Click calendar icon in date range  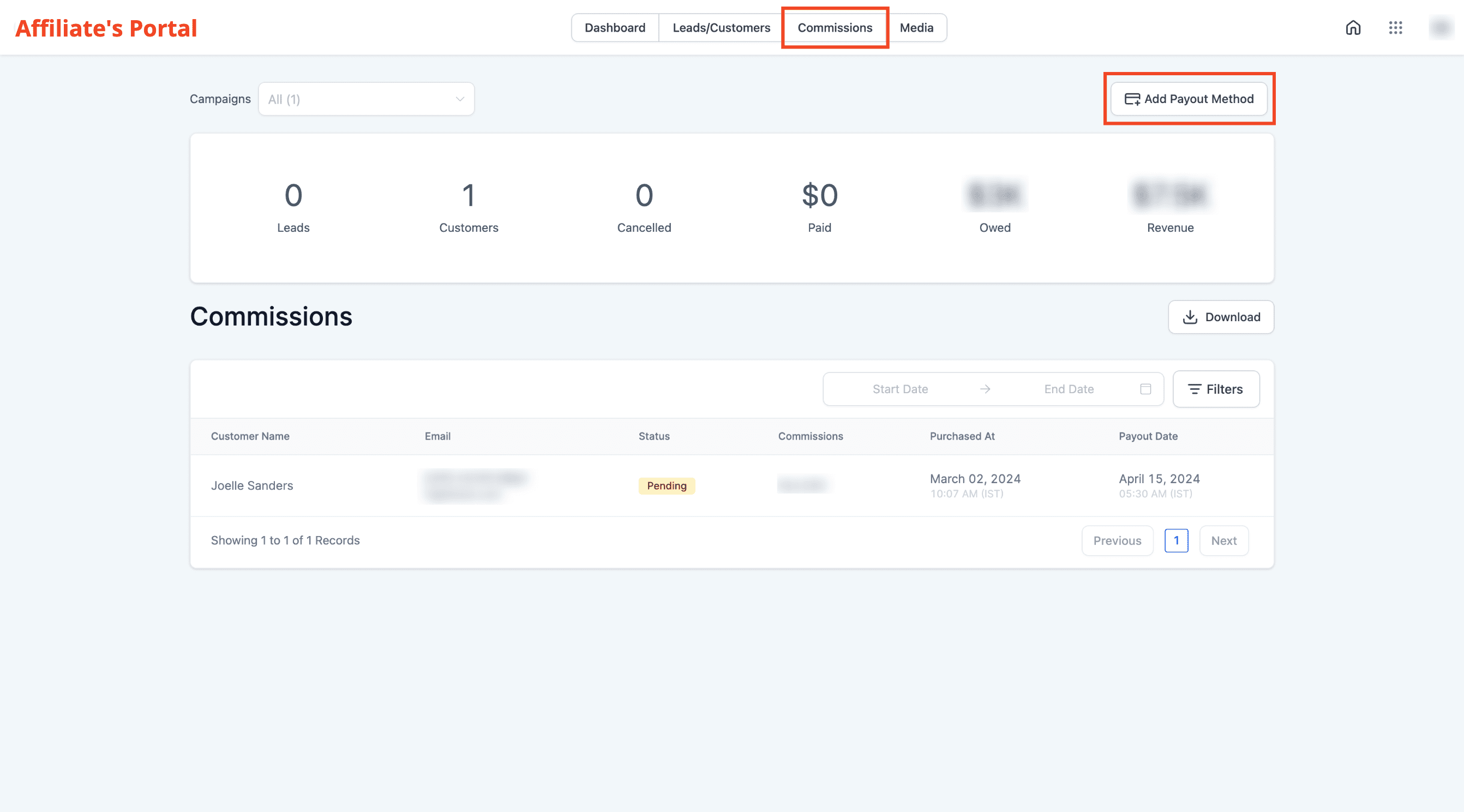(1146, 389)
